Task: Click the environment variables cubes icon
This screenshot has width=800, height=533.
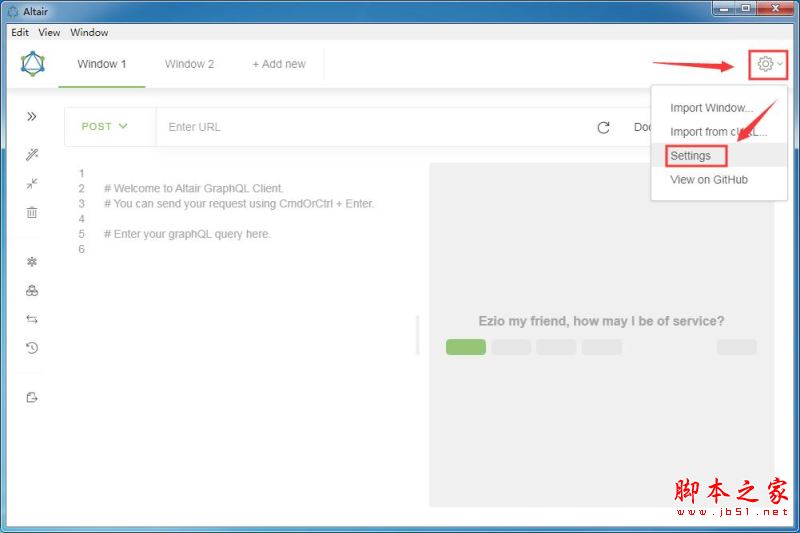Action: (32, 291)
